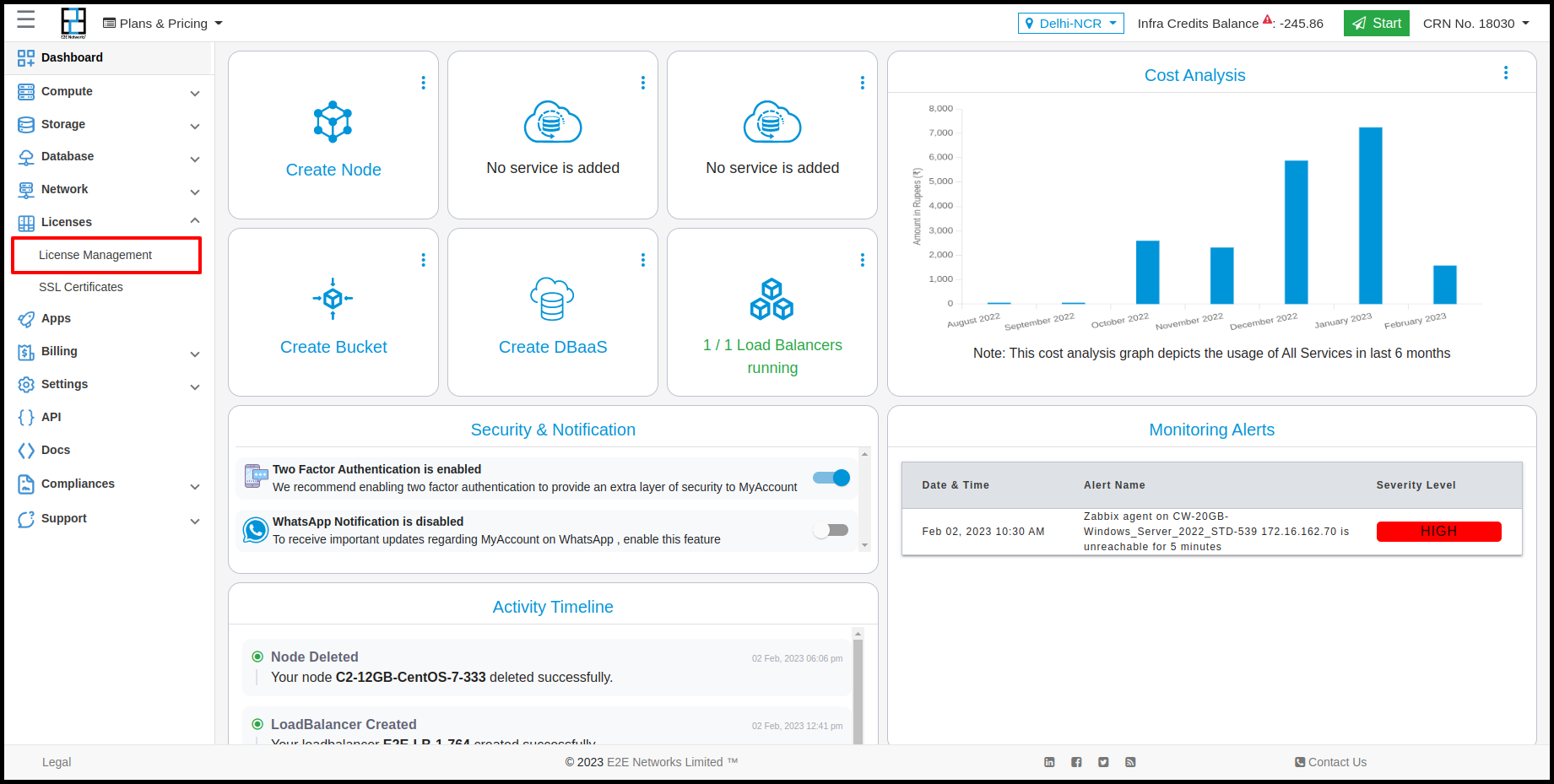Click the Create Bucket icon

tap(333, 299)
